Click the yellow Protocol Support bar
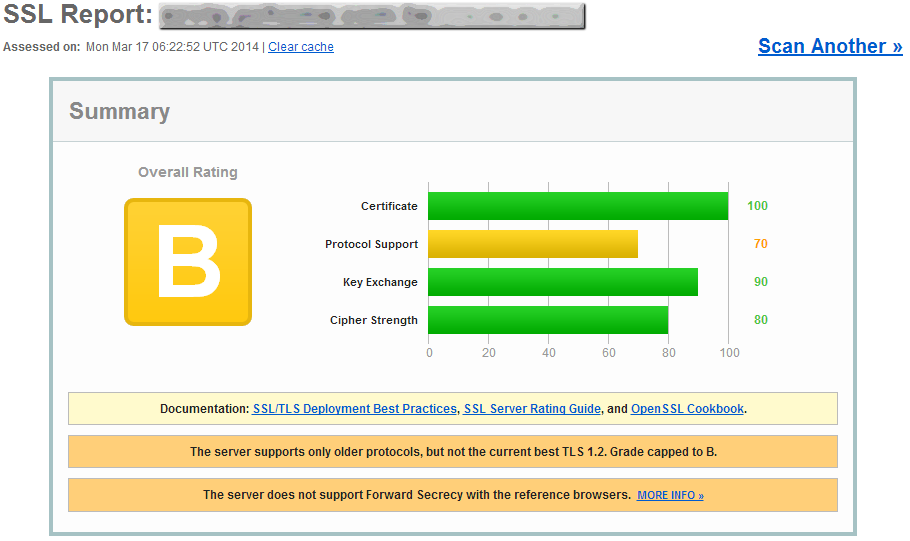 tap(533, 244)
